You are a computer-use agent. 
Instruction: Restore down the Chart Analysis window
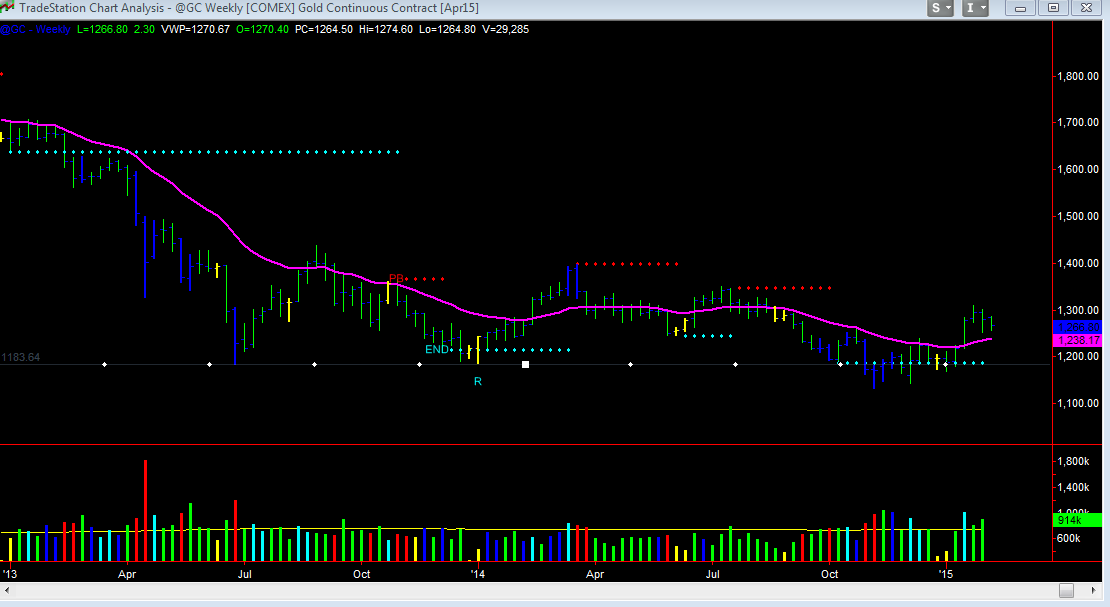click(1053, 8)
